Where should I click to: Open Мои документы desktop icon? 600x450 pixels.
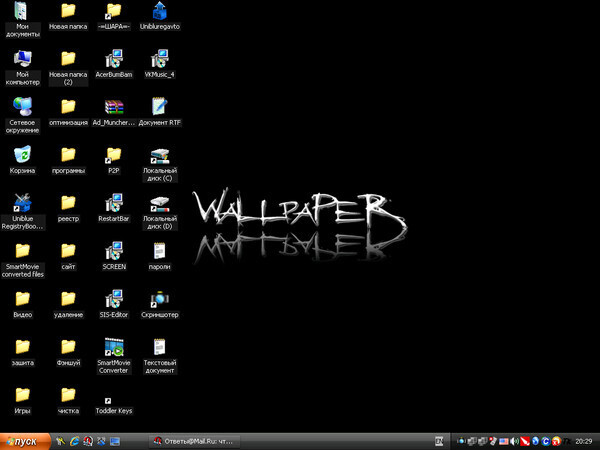(x=22, y=19)
